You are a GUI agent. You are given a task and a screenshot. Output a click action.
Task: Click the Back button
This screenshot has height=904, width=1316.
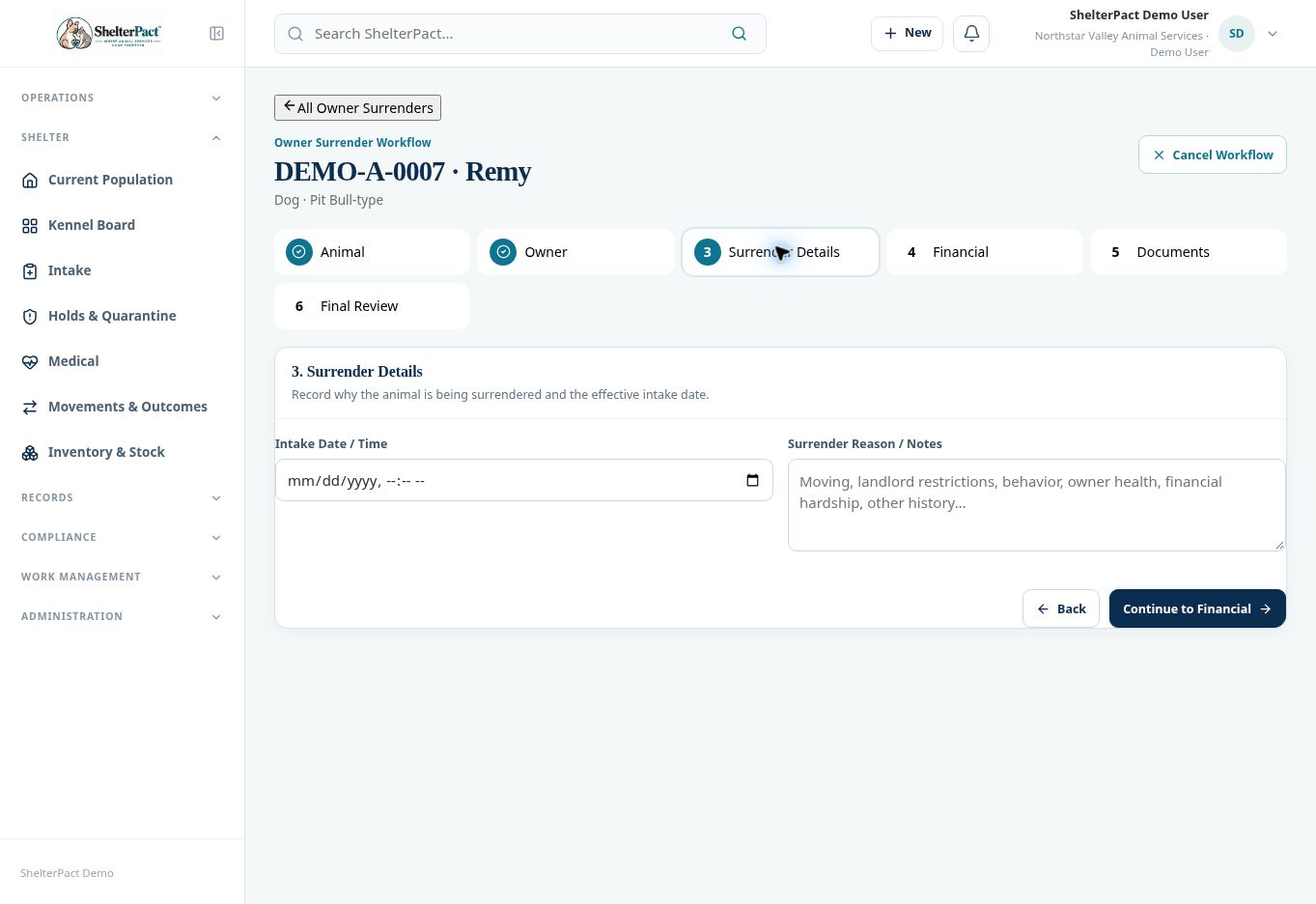click(1061, 608)
